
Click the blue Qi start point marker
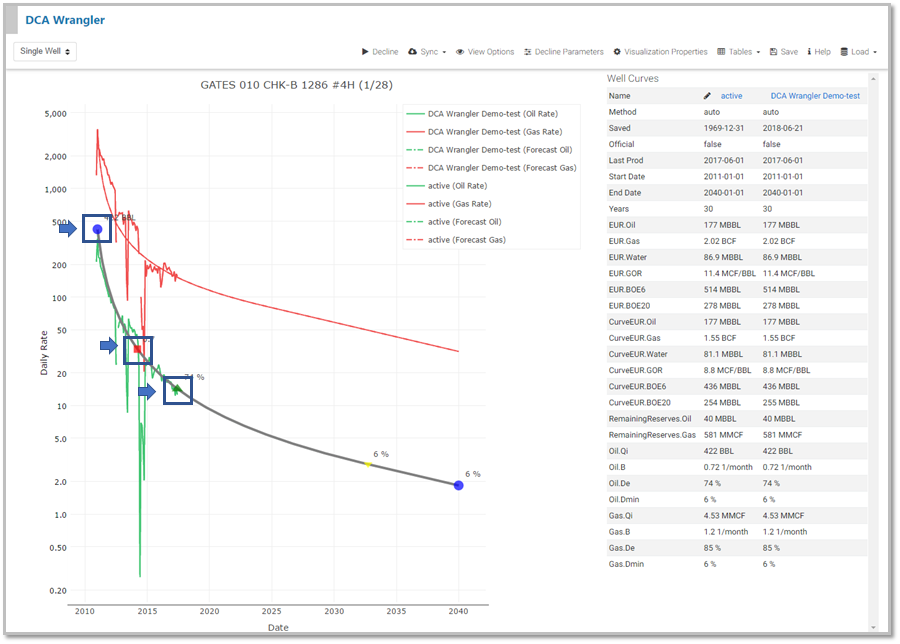coord(98,230)
